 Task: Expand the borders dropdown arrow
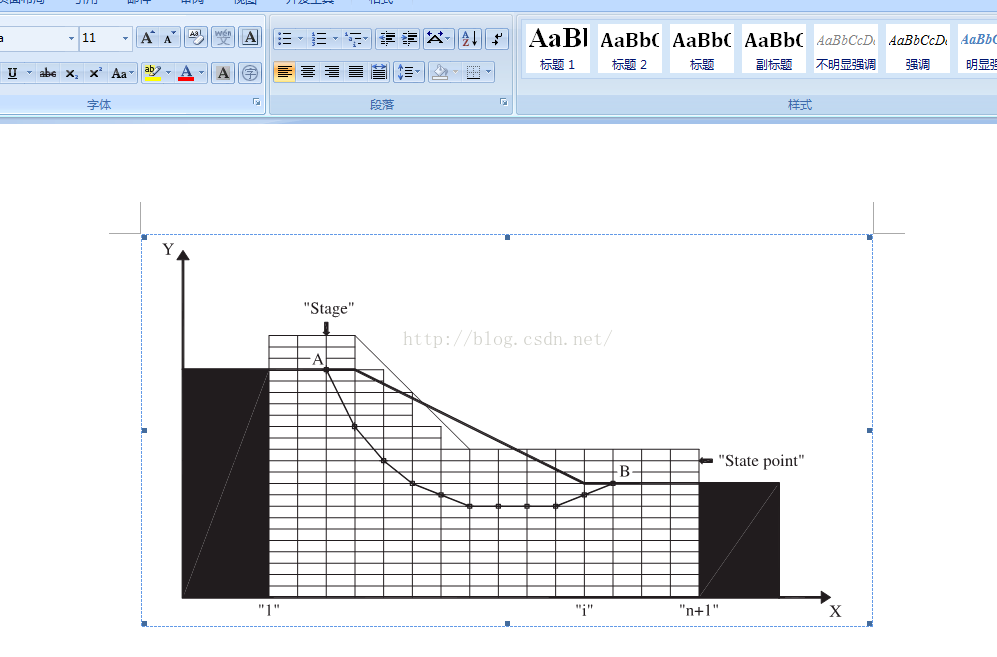click(x=488, y=72)
